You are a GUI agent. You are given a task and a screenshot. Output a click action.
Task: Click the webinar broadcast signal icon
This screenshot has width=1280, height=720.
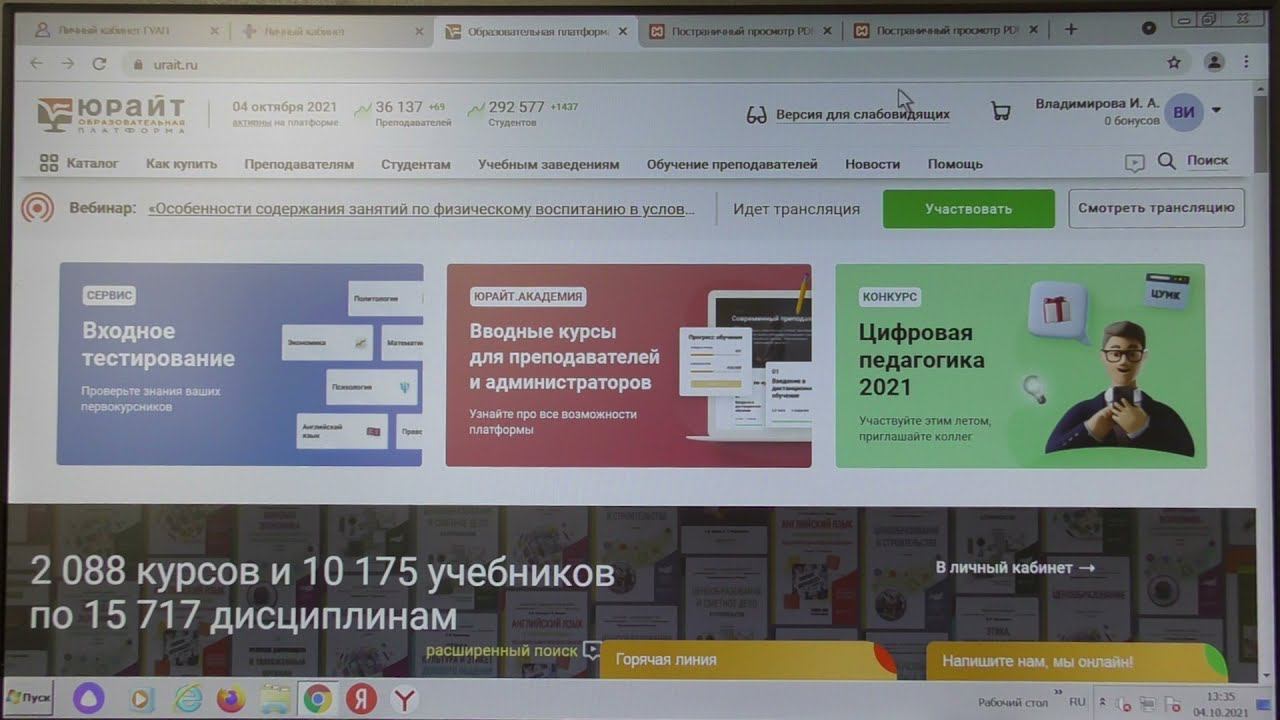38,208
